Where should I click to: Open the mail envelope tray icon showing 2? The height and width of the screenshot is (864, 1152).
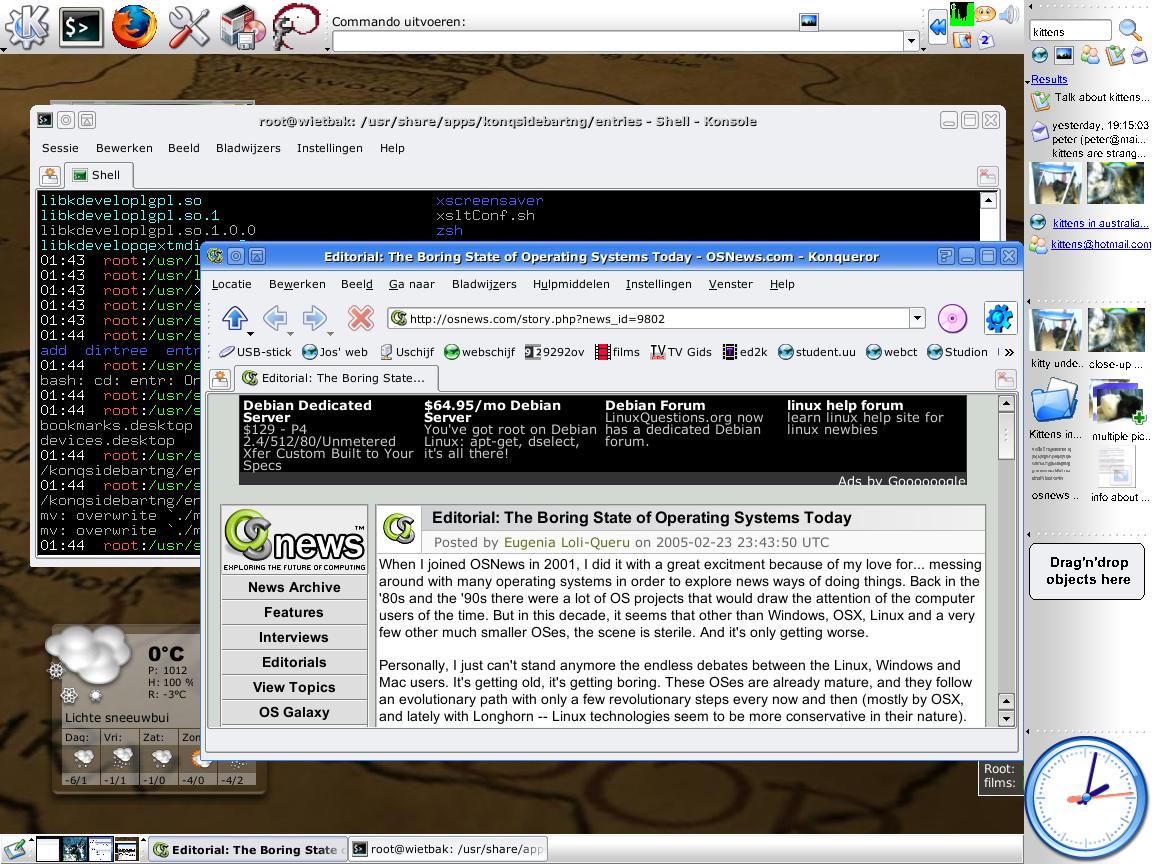985,40
